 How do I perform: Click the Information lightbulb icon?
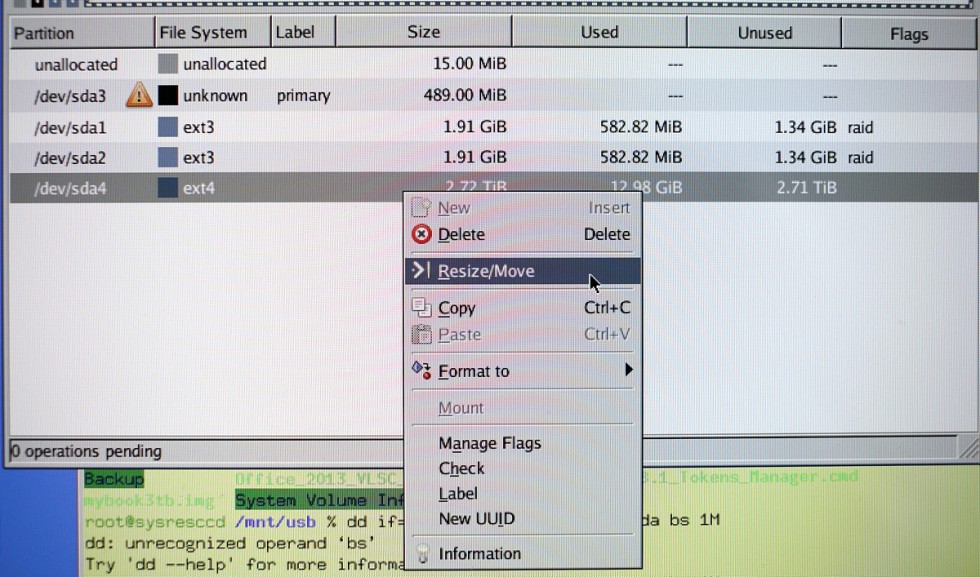422,554
